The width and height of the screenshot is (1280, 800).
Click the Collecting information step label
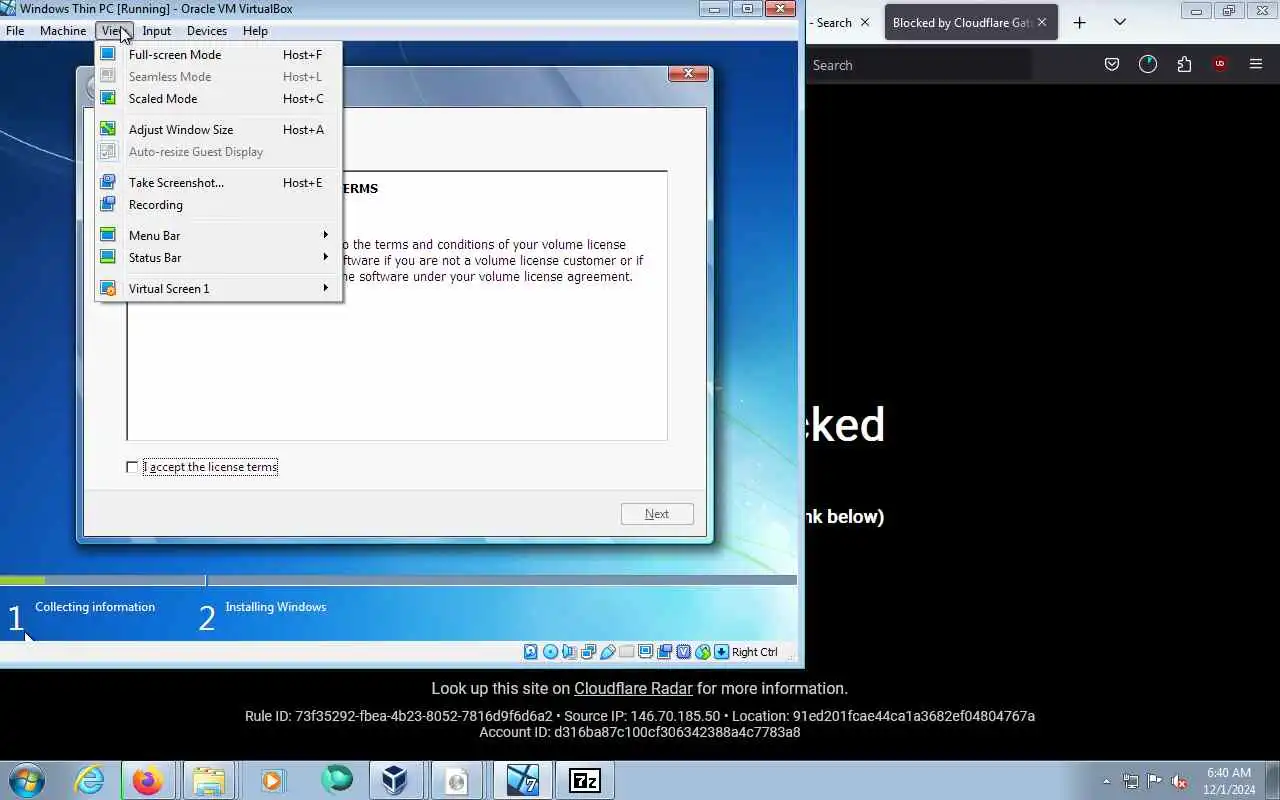(x=95, y=607)
